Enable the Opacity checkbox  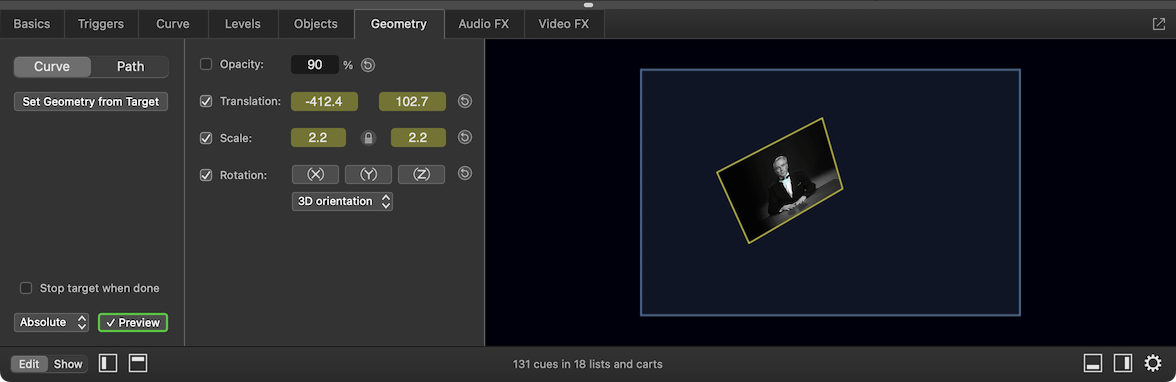coord(206,65)
